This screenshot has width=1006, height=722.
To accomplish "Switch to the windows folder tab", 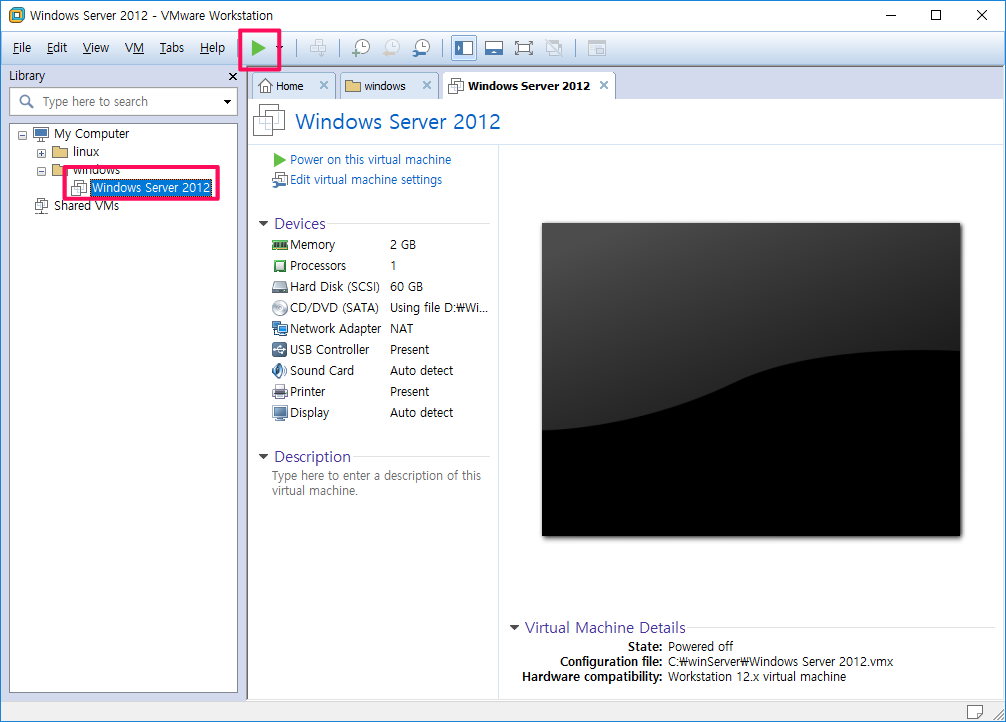I will tap(384, 86).
